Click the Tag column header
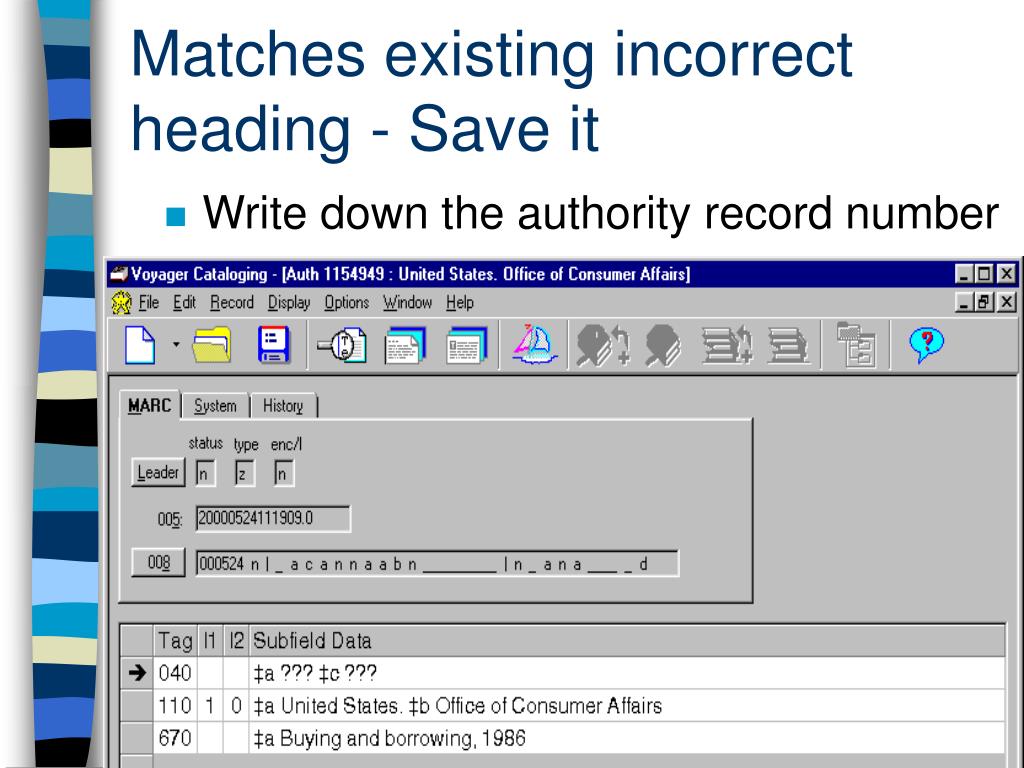1024x768 pixels. click(x=174, y=641)
